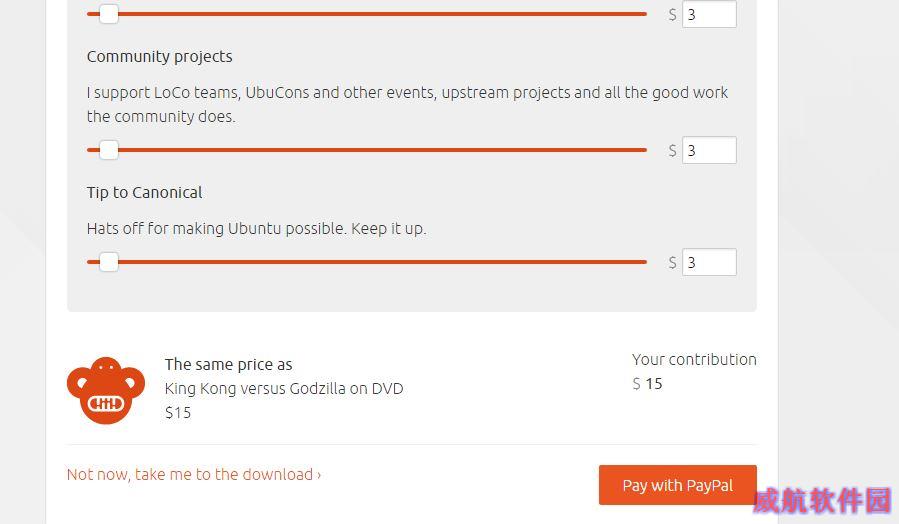This screenshot has height=524, width=899.
Task: Click the orange King Kong monkey icon
Action: (x=106, y=390)
